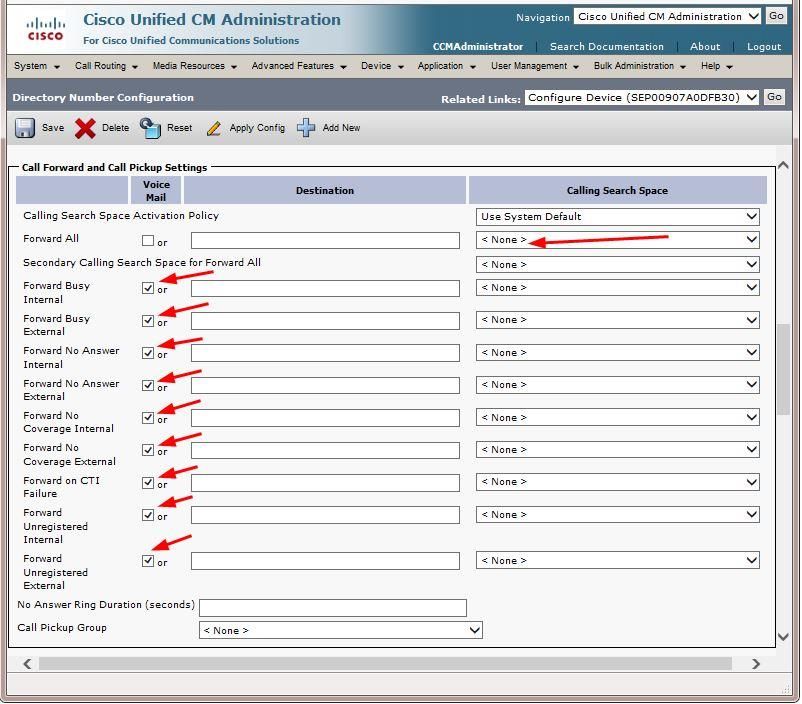This screenshot has height=704, width=802.
Task: Click the Navigation Go button
Action: click(776, 16)
